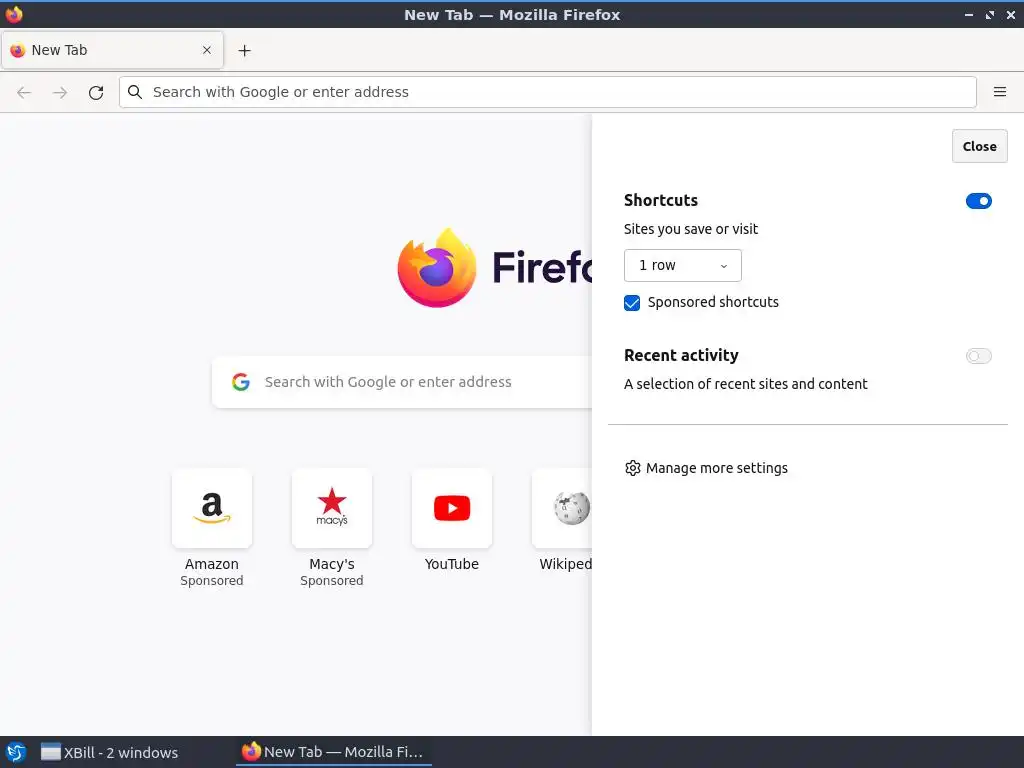Viewport: 1024px width, 768px height.
Task: Click the Firefox icon in title bar
Action: pyautogui.click(x=14, y=14)
